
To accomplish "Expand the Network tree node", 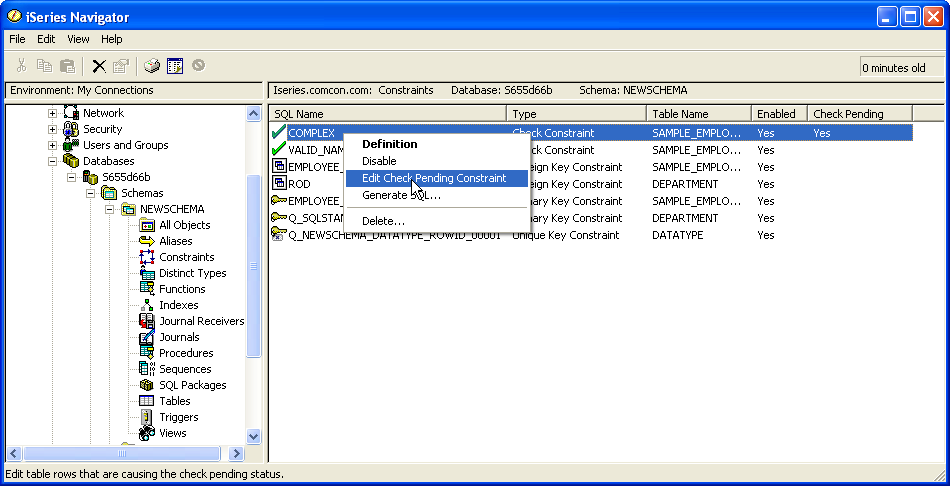I will pos(52,113).
